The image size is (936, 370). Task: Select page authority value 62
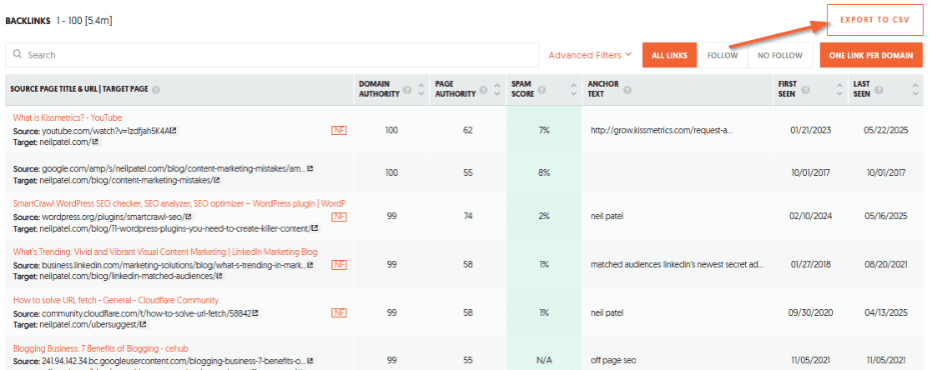tap(467, 130)
